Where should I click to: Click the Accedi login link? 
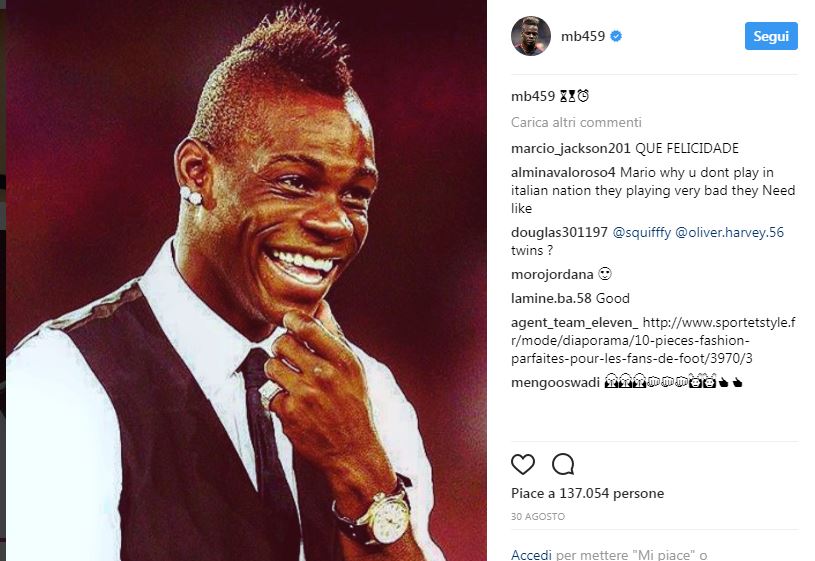tap(531, 555)
